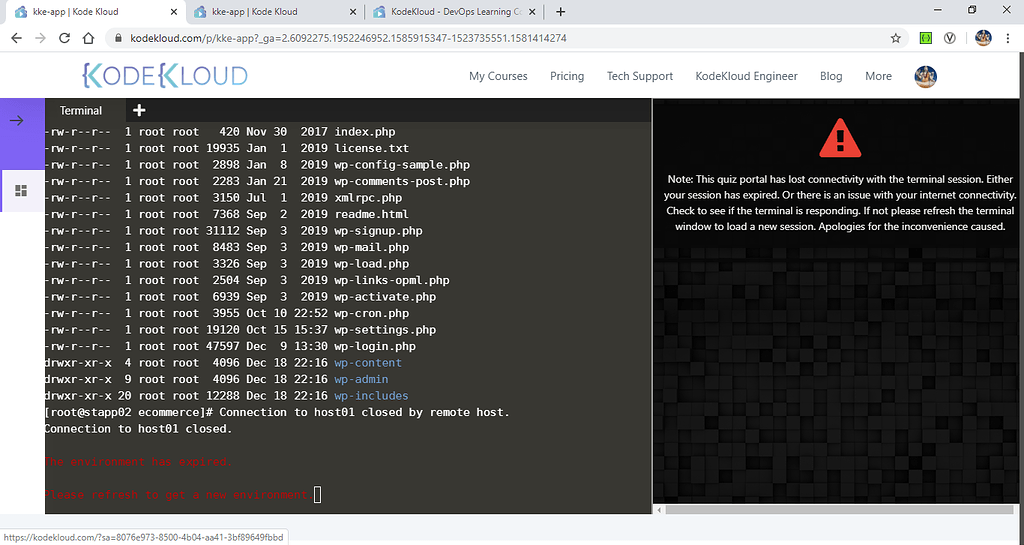Open the green extension icon
This screenshot has height=545, width=1024.
[x=925, y=39]
